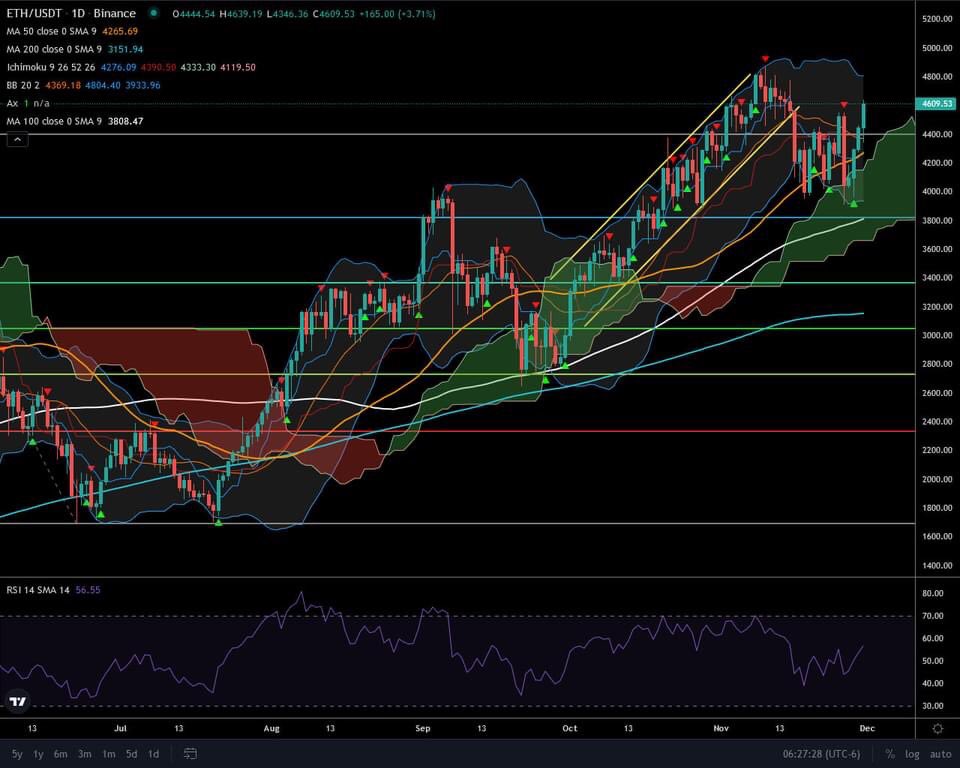Click the 3000.00 price axis label
The height and width of the screenshot is (768, 960).
pos(937,335)
